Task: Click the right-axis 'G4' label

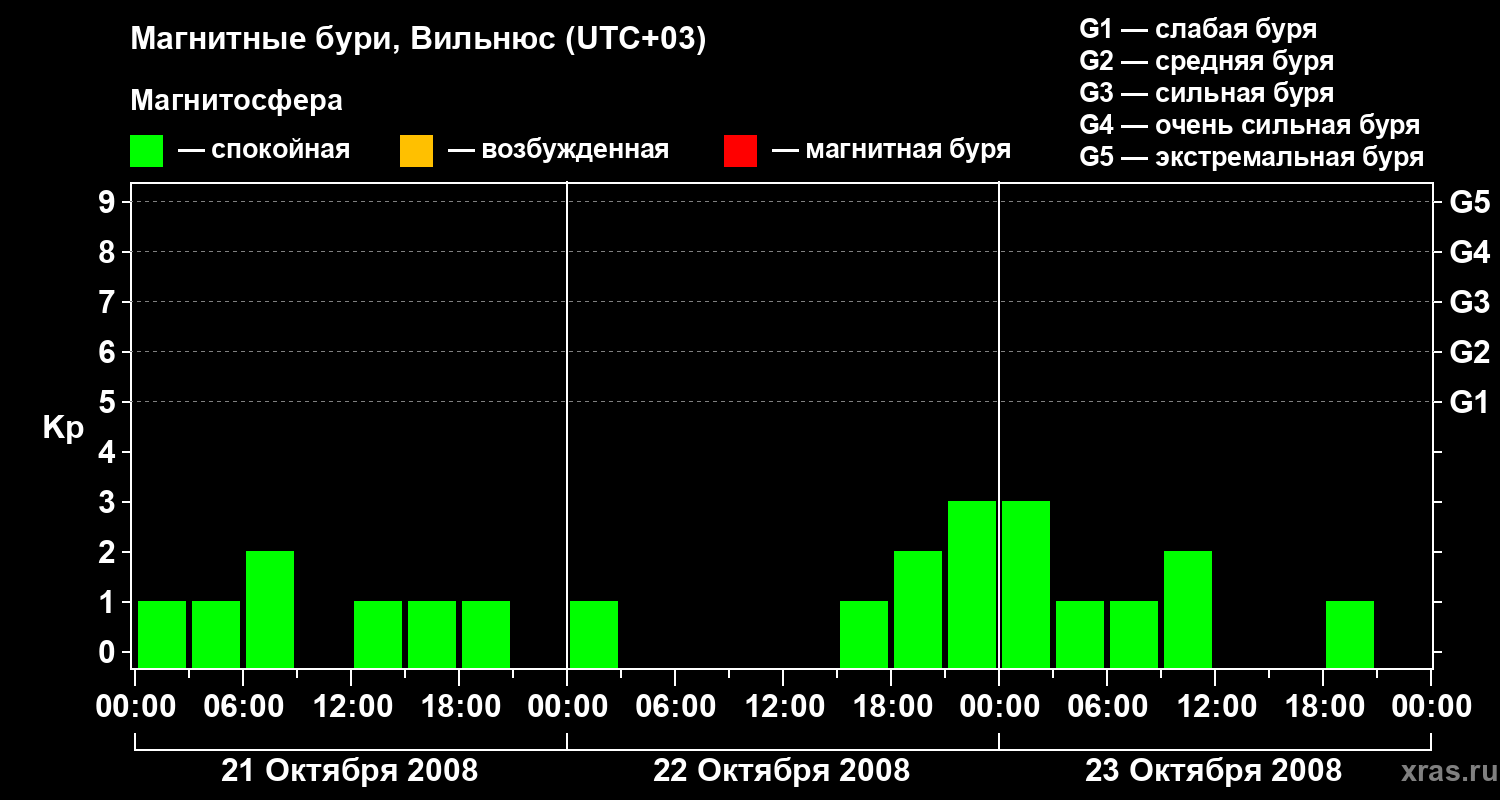Action: click(x=1469, y=252)
